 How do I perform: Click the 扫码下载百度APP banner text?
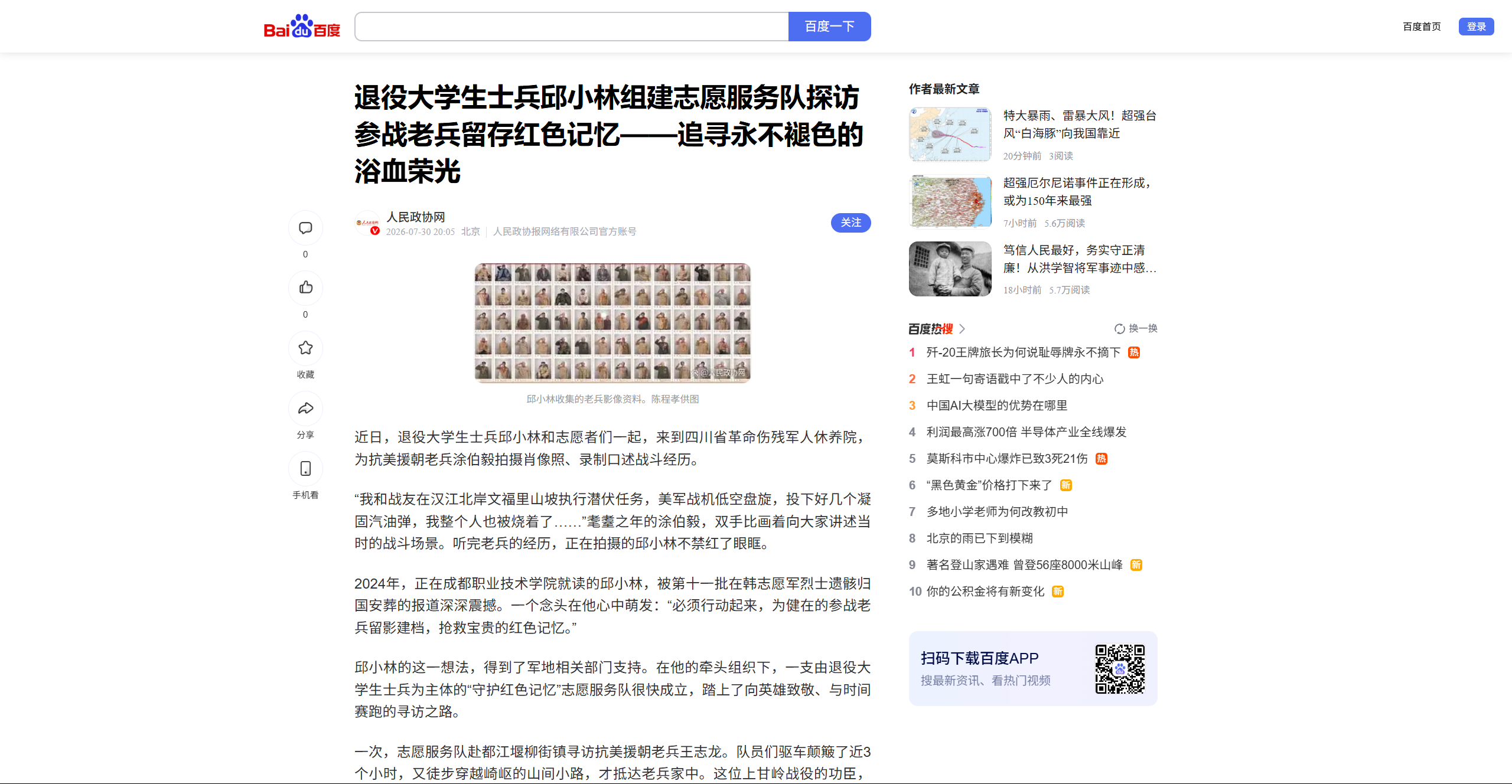(980, 658)
